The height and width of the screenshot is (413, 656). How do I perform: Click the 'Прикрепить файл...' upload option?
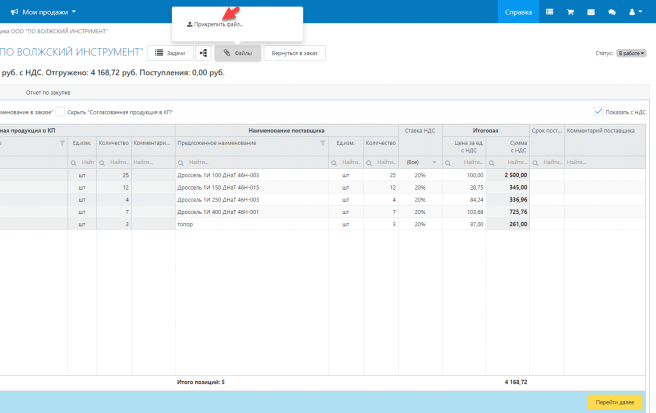[x=215, y=24]
